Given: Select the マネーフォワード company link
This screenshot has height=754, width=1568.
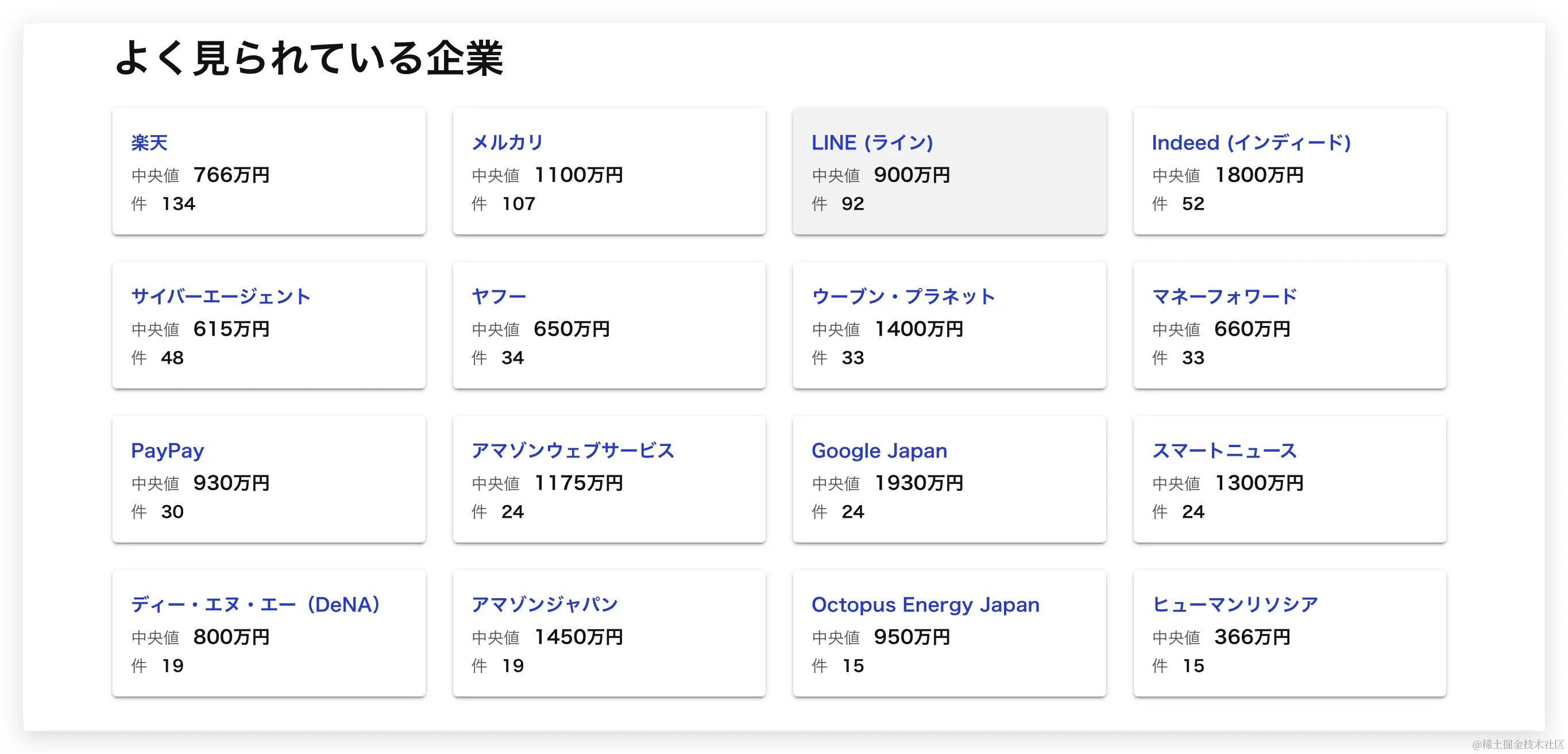Looking at the screenshot, I should pos(1224,297).
